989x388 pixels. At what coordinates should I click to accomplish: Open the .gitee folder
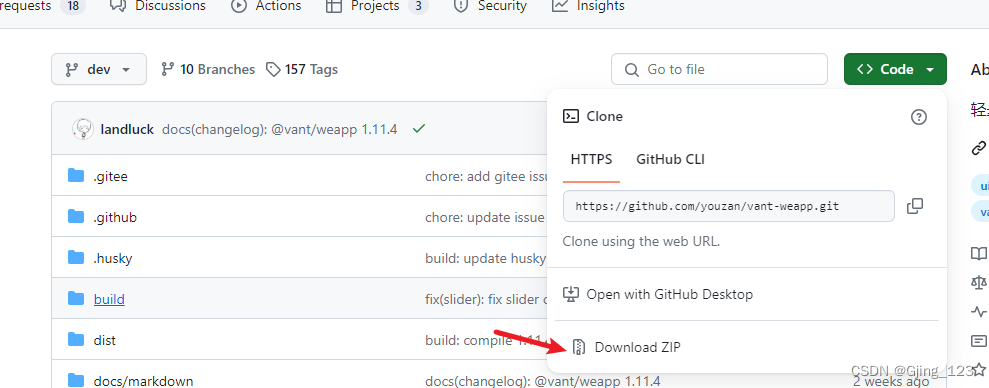[110, 177]
